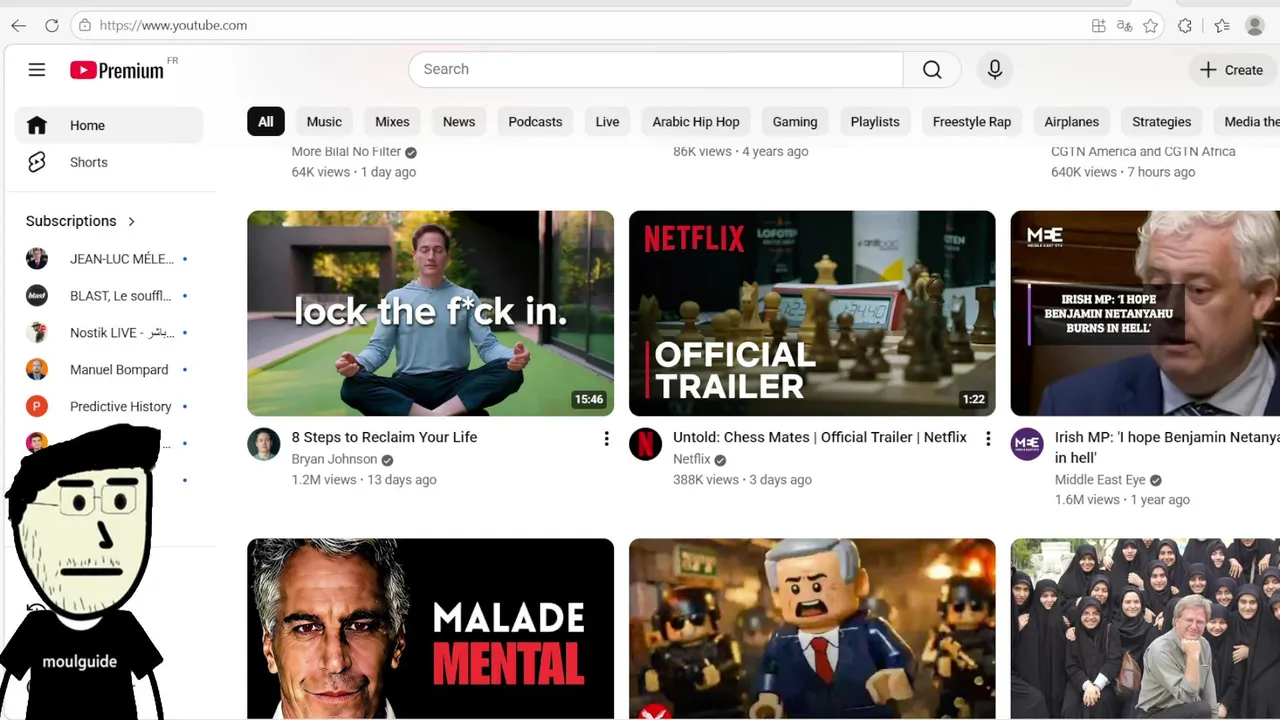Select the Freestyle Rap chip
Screen dimensions: 1280x720
pyautogui.click(x=972, y=122)
